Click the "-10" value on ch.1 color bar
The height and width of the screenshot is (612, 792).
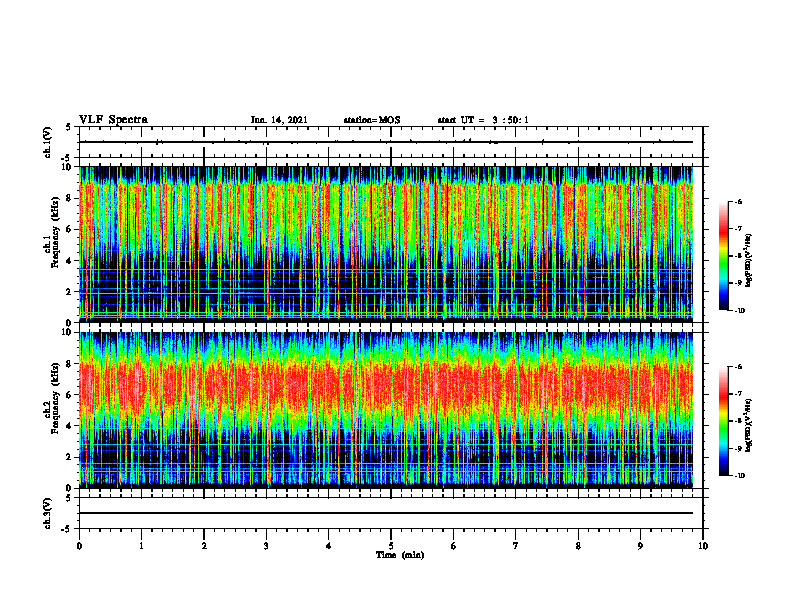(x=740, y=311)
